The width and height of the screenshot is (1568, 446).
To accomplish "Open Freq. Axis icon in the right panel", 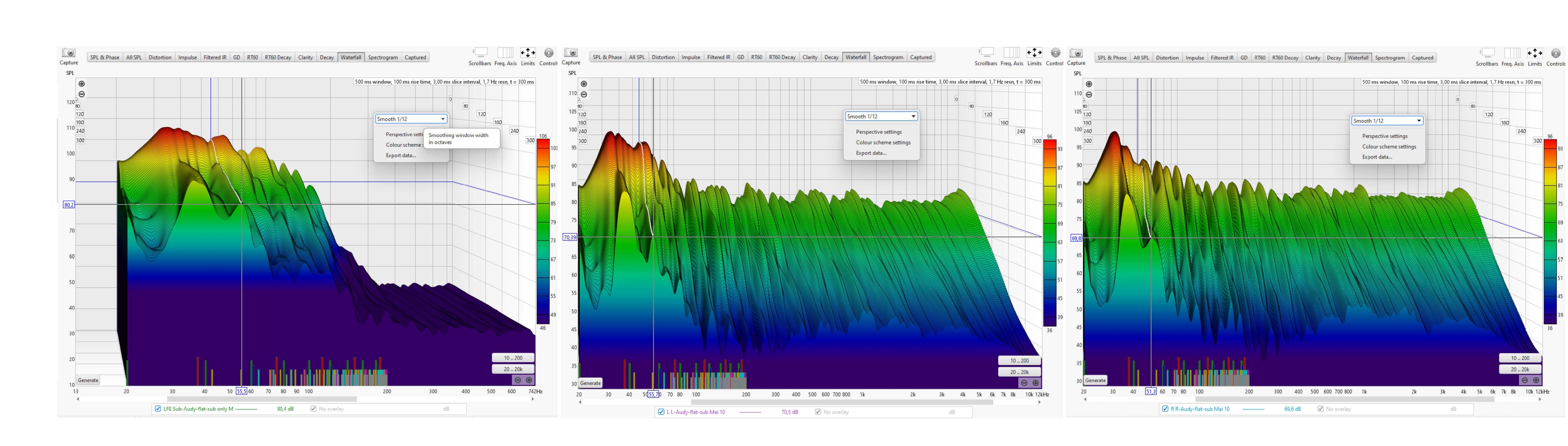I will pyautogui.click(x=1512, y=53).
